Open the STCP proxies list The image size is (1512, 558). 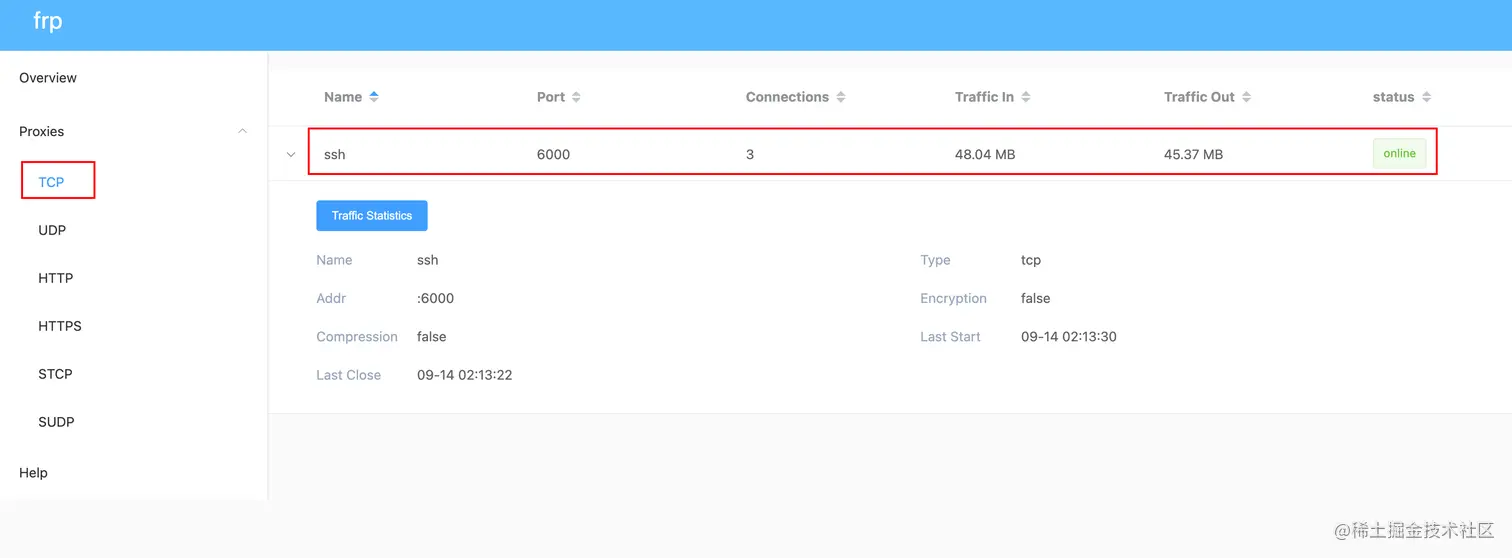[x=55, y=374]
